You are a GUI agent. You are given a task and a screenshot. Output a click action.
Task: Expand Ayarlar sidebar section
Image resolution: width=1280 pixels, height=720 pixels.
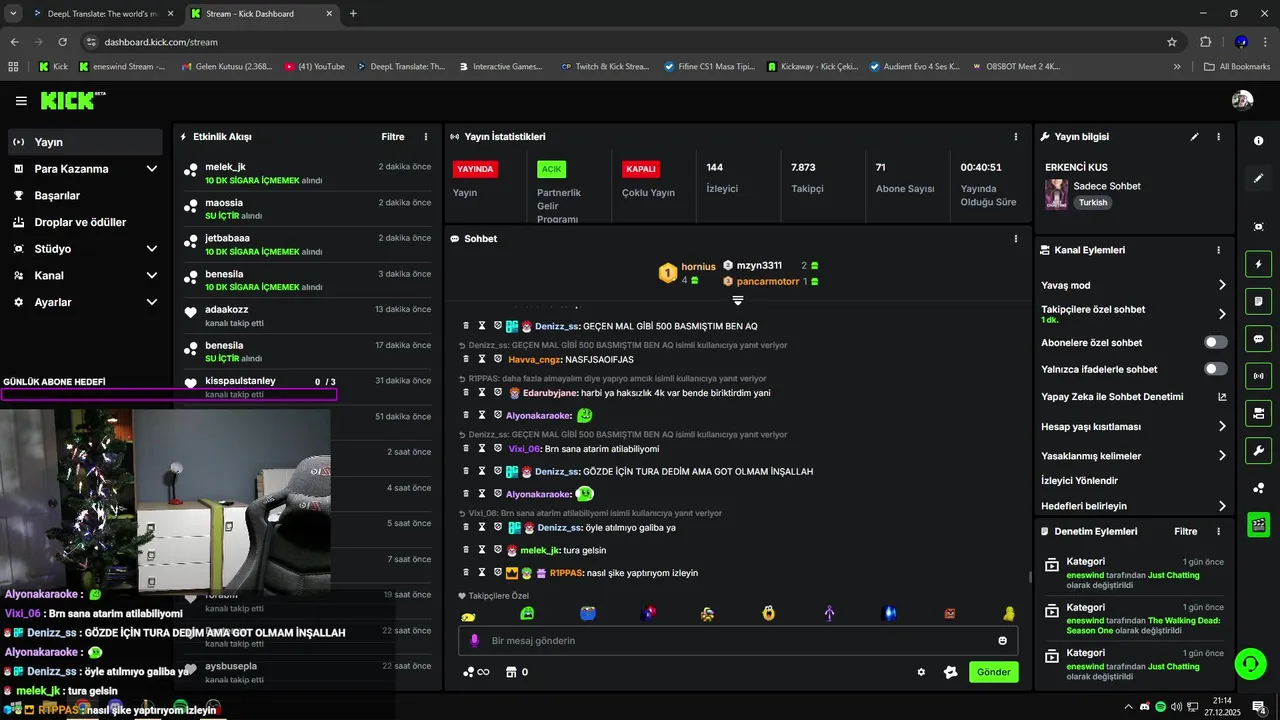[x=152, y=302]
